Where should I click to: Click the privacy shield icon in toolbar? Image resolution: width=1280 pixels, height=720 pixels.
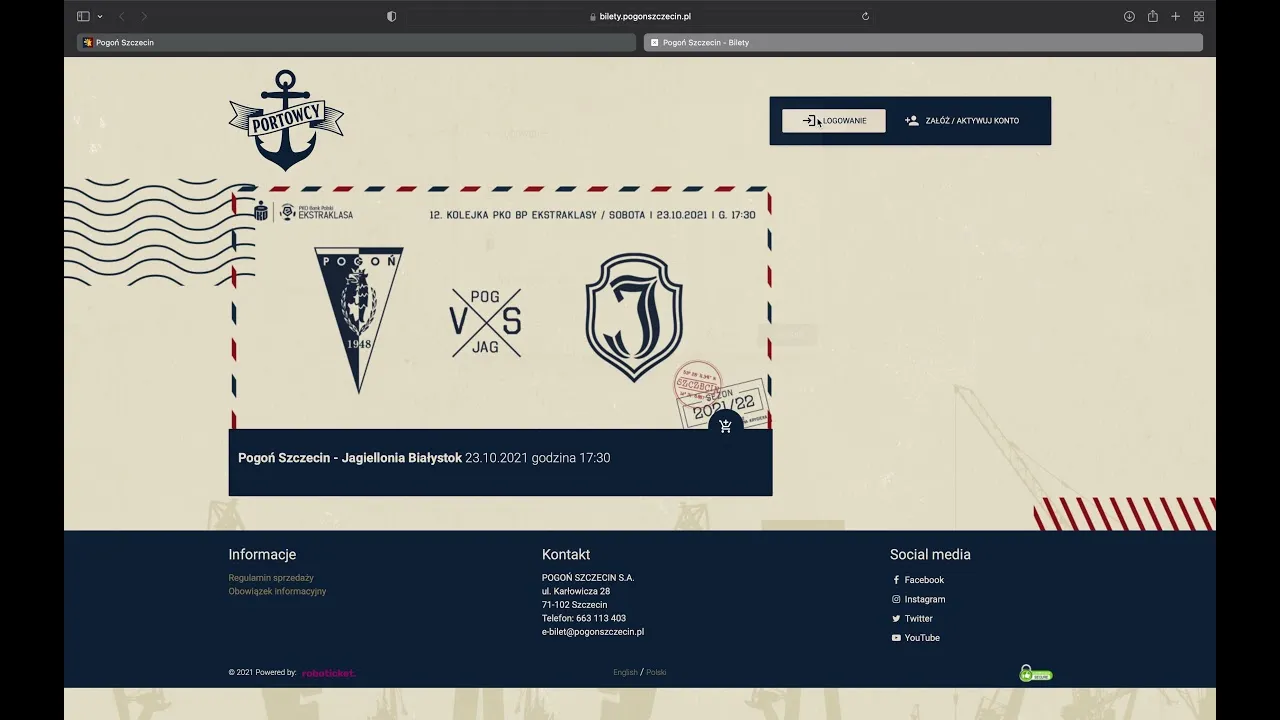tap(391, 16)
